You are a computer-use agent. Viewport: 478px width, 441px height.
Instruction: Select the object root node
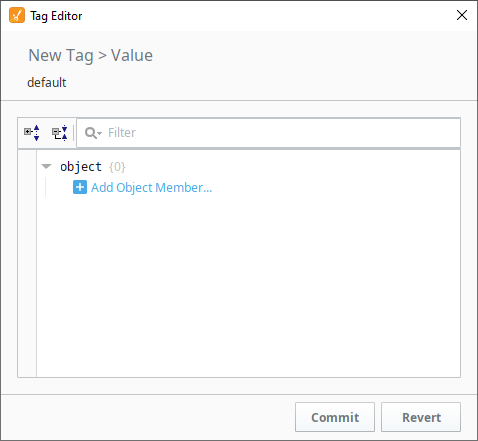(x=81, y=166)
